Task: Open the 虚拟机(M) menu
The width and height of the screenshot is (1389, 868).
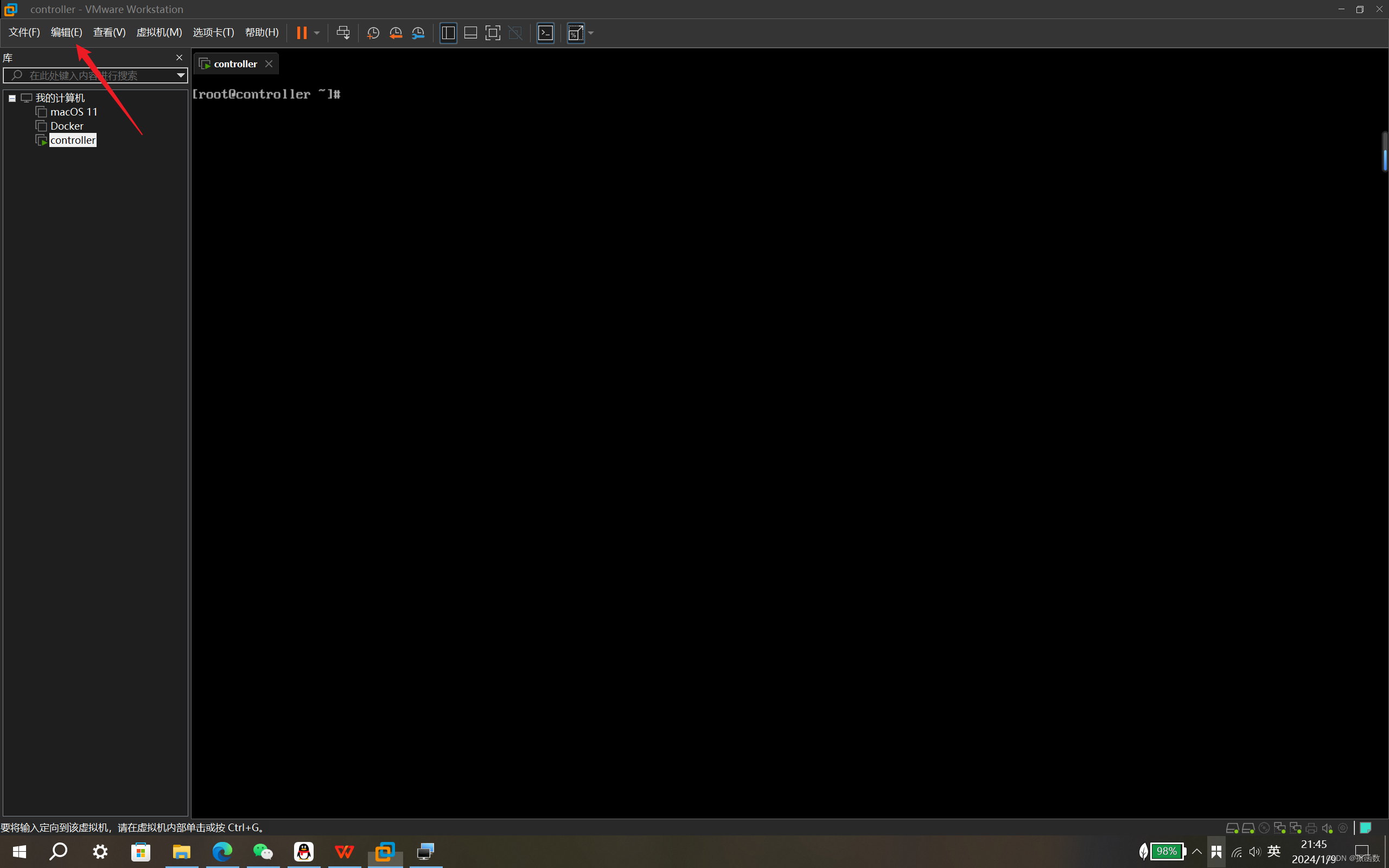Action: click(159, 32)
